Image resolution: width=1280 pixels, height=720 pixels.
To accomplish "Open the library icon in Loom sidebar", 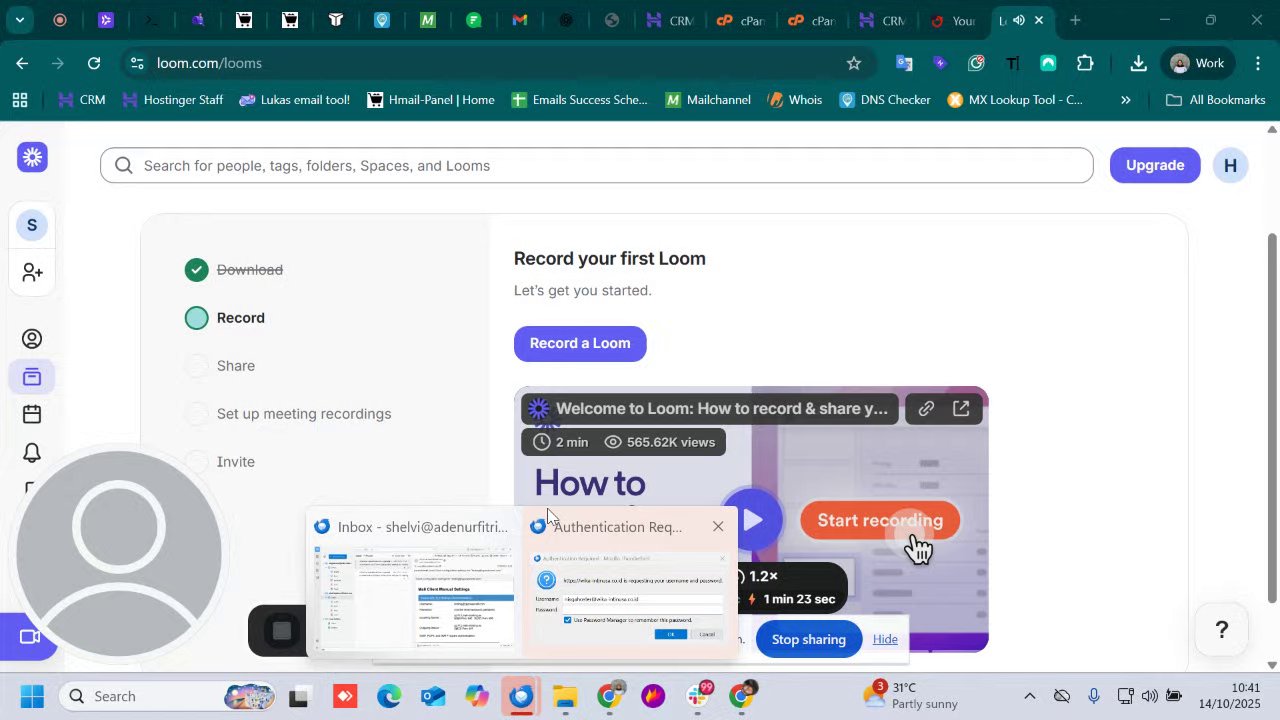I will 32,377.
